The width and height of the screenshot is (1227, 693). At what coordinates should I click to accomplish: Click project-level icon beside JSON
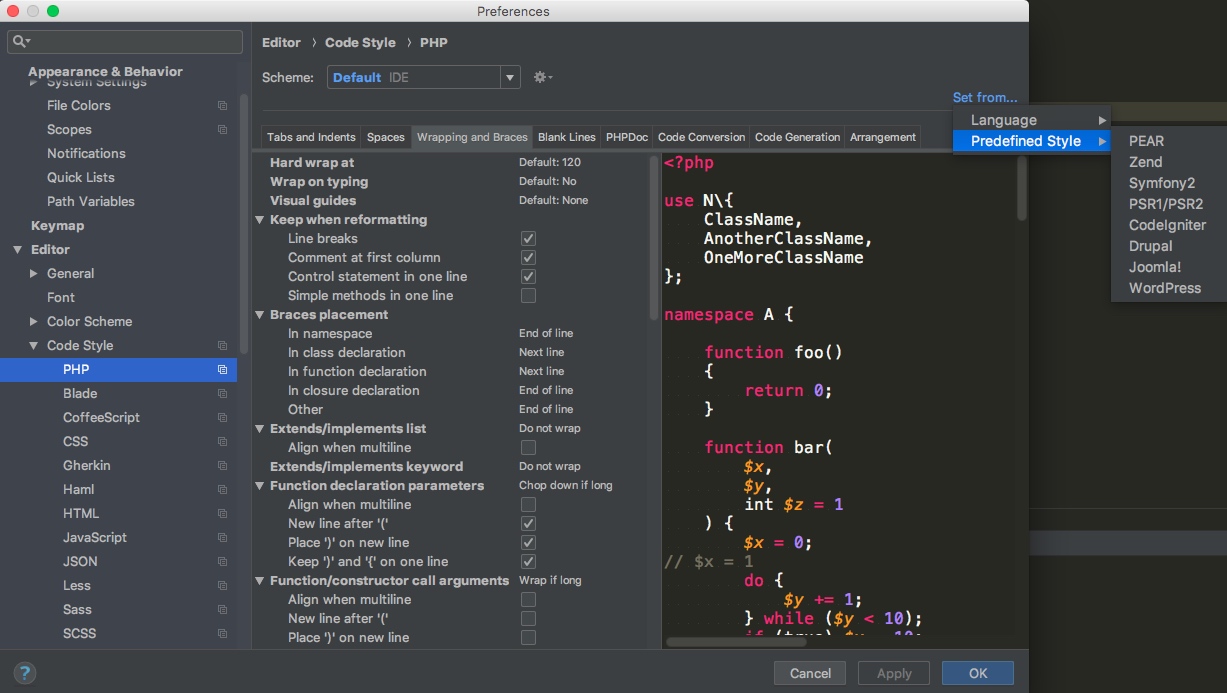point(222,561)
